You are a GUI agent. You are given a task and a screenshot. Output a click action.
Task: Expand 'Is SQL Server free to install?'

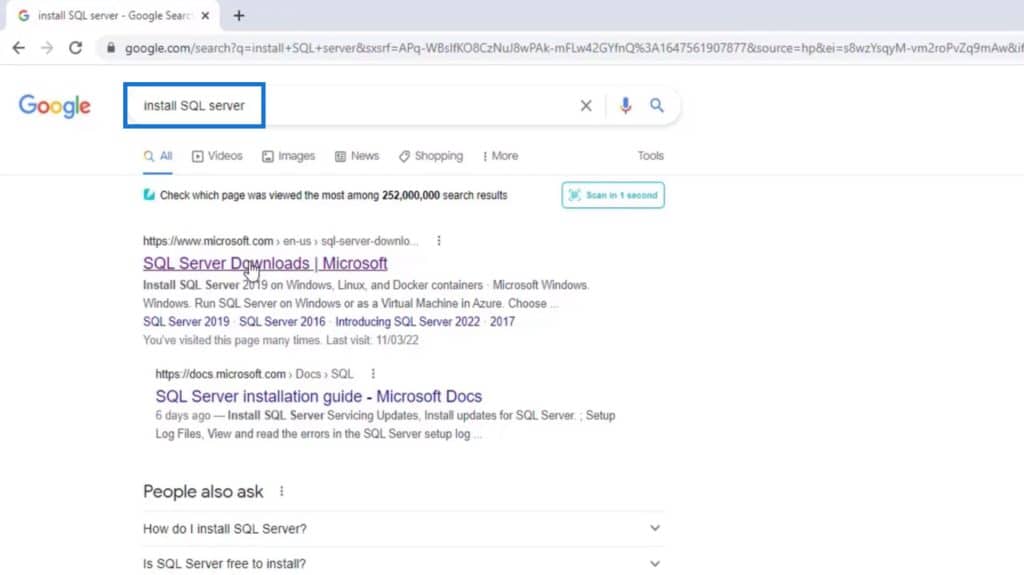(403, 563)
